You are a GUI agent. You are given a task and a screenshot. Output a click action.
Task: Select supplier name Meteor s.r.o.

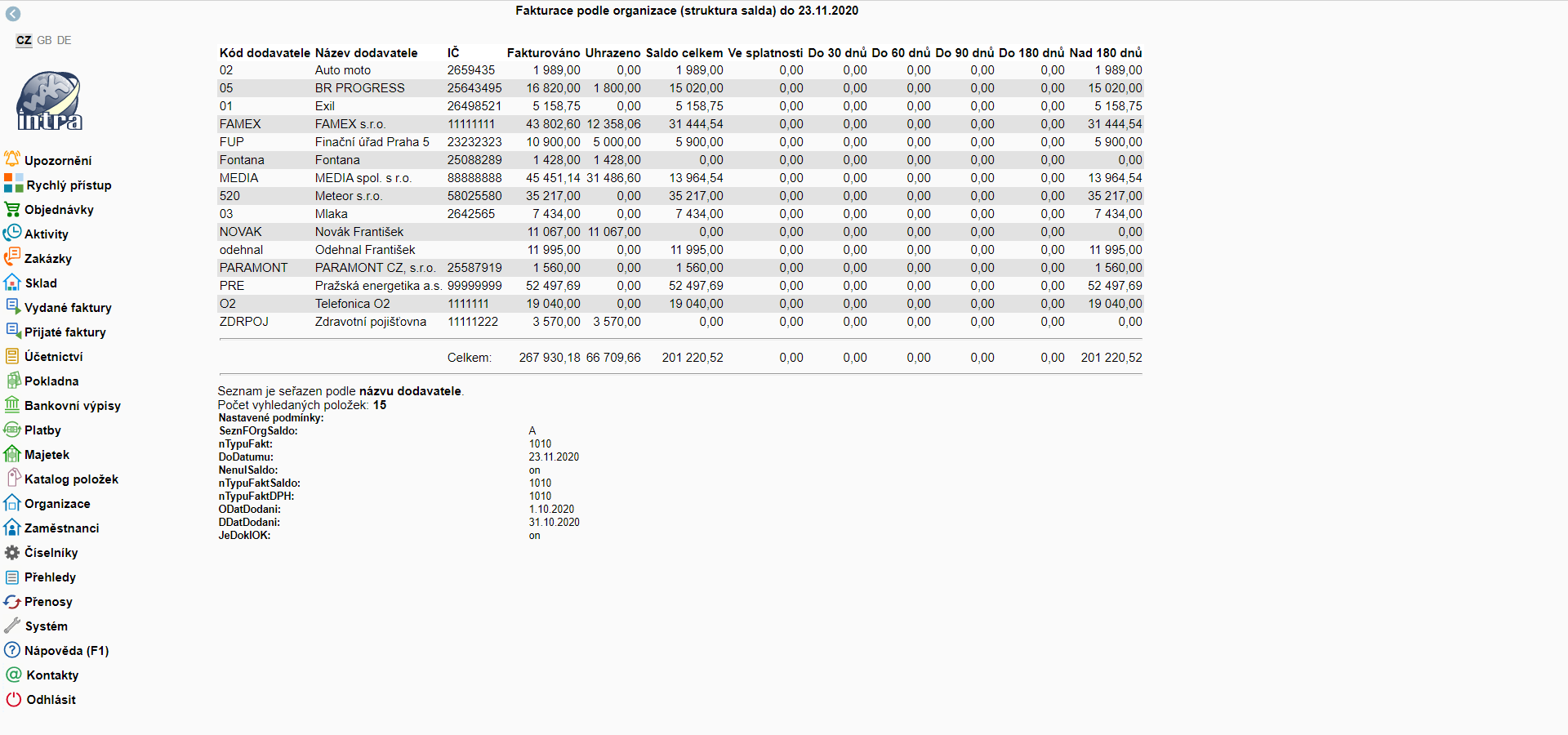point(349,196)
